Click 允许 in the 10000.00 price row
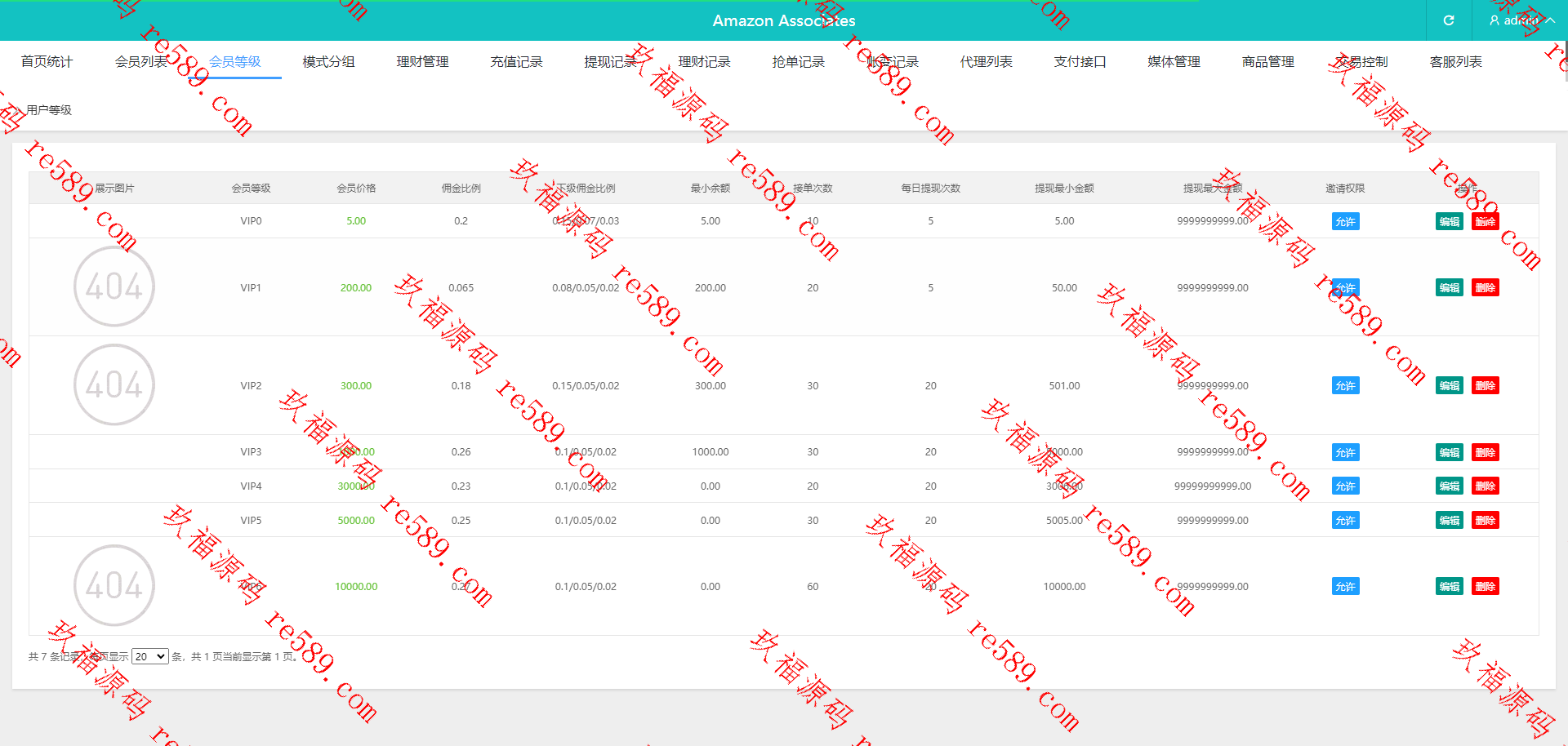The width and height of the screenshot is (1568, 746). (x=1345, y=586)
